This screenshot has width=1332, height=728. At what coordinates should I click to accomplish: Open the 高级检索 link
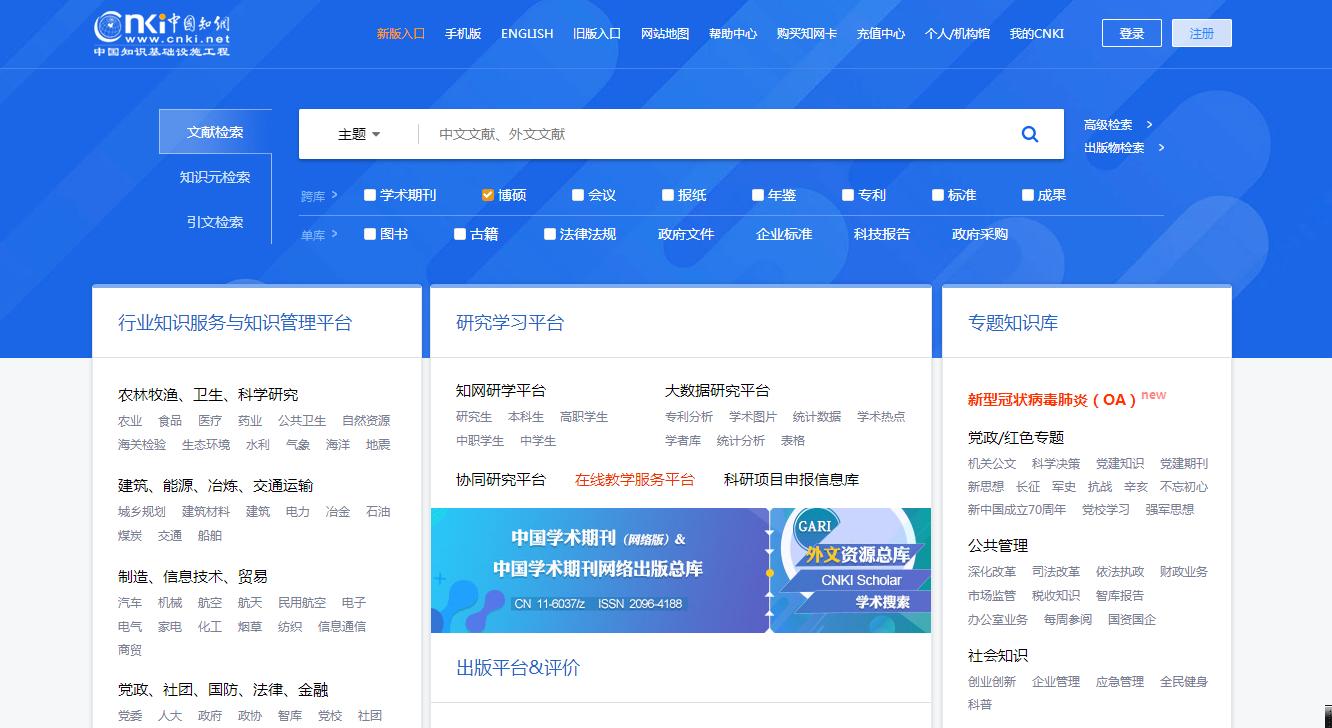click(1108, 125)
